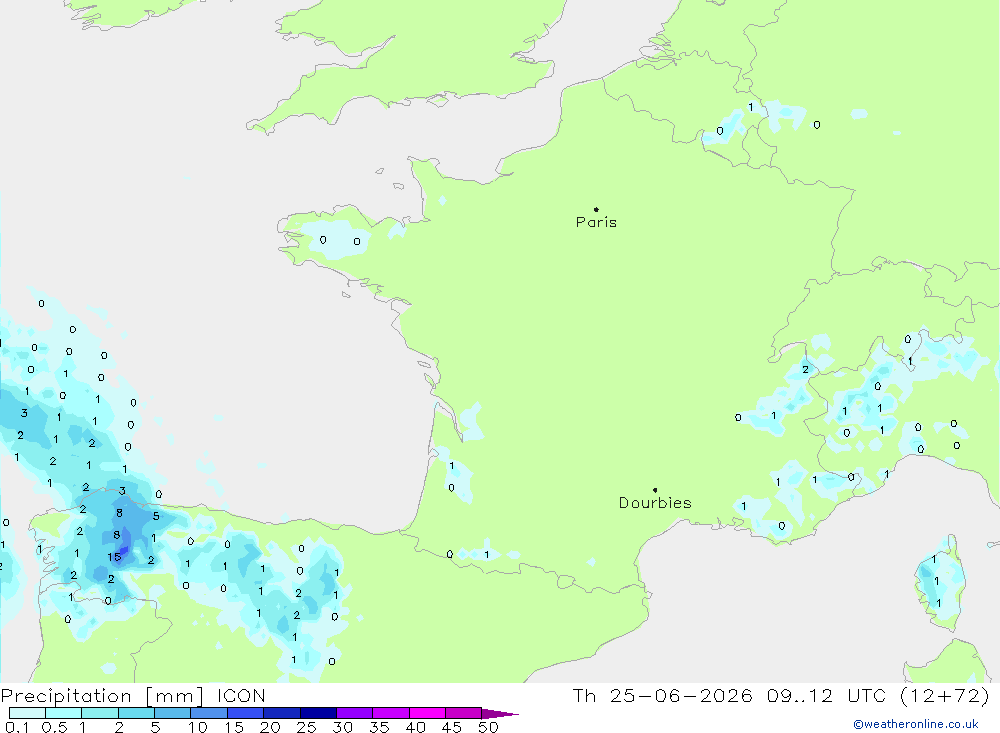
Task: Click the 15 mm value on the map
Action: pyautogui.click(x=114, y=557)
